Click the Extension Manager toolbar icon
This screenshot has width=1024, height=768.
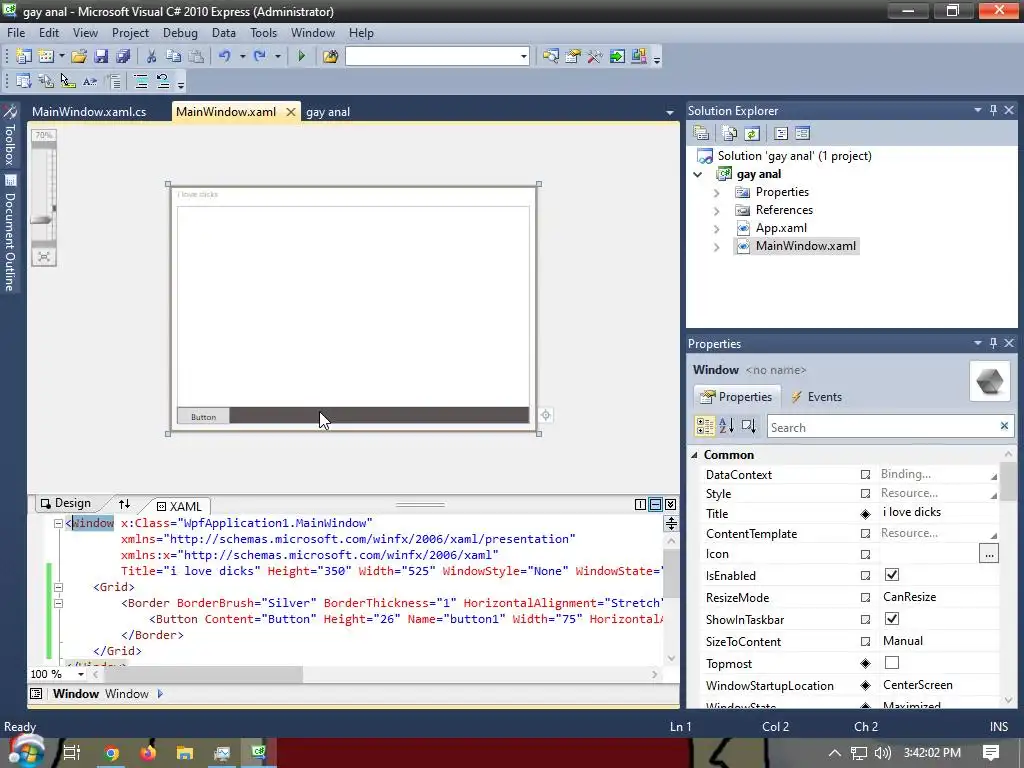click(x=639, y=57)
